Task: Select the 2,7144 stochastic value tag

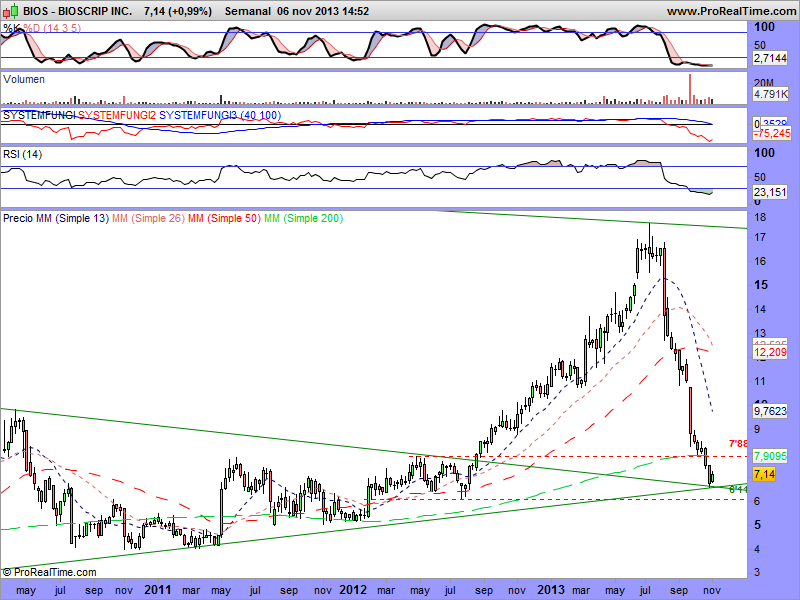Action: tap(770, 58)
